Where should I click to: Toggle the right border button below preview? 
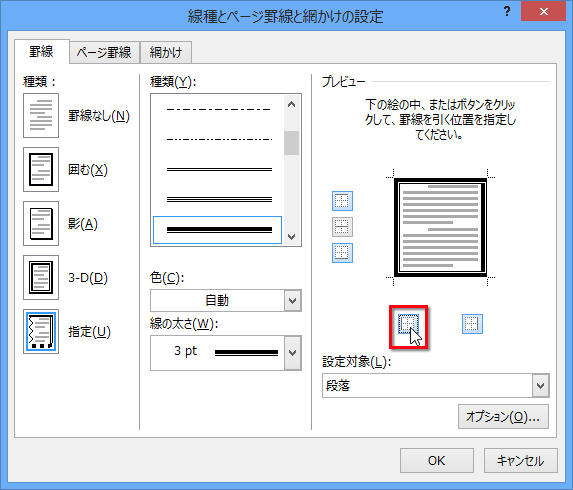472,324
